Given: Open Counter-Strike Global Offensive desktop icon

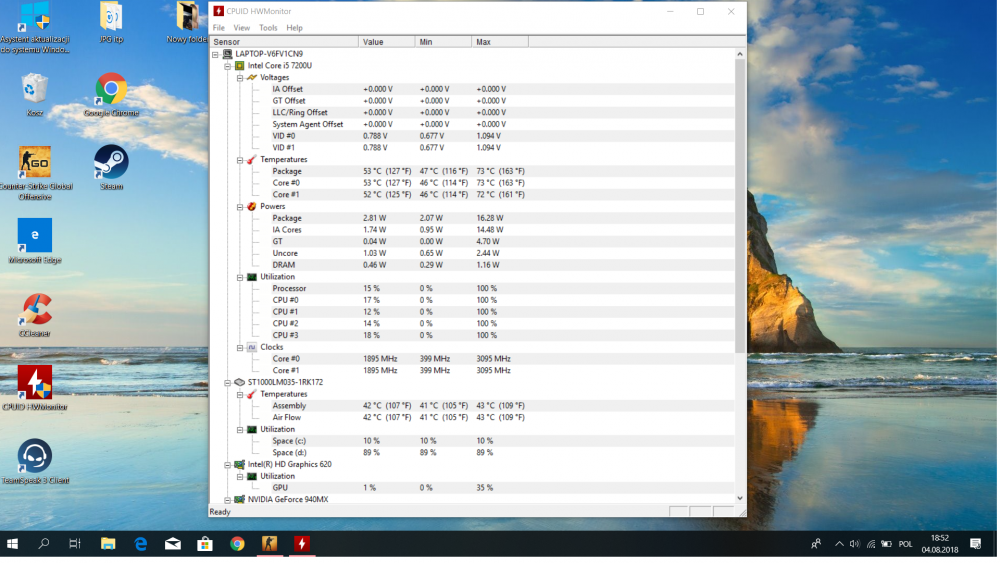Looking at the screenshot, I should pos(35,163).
